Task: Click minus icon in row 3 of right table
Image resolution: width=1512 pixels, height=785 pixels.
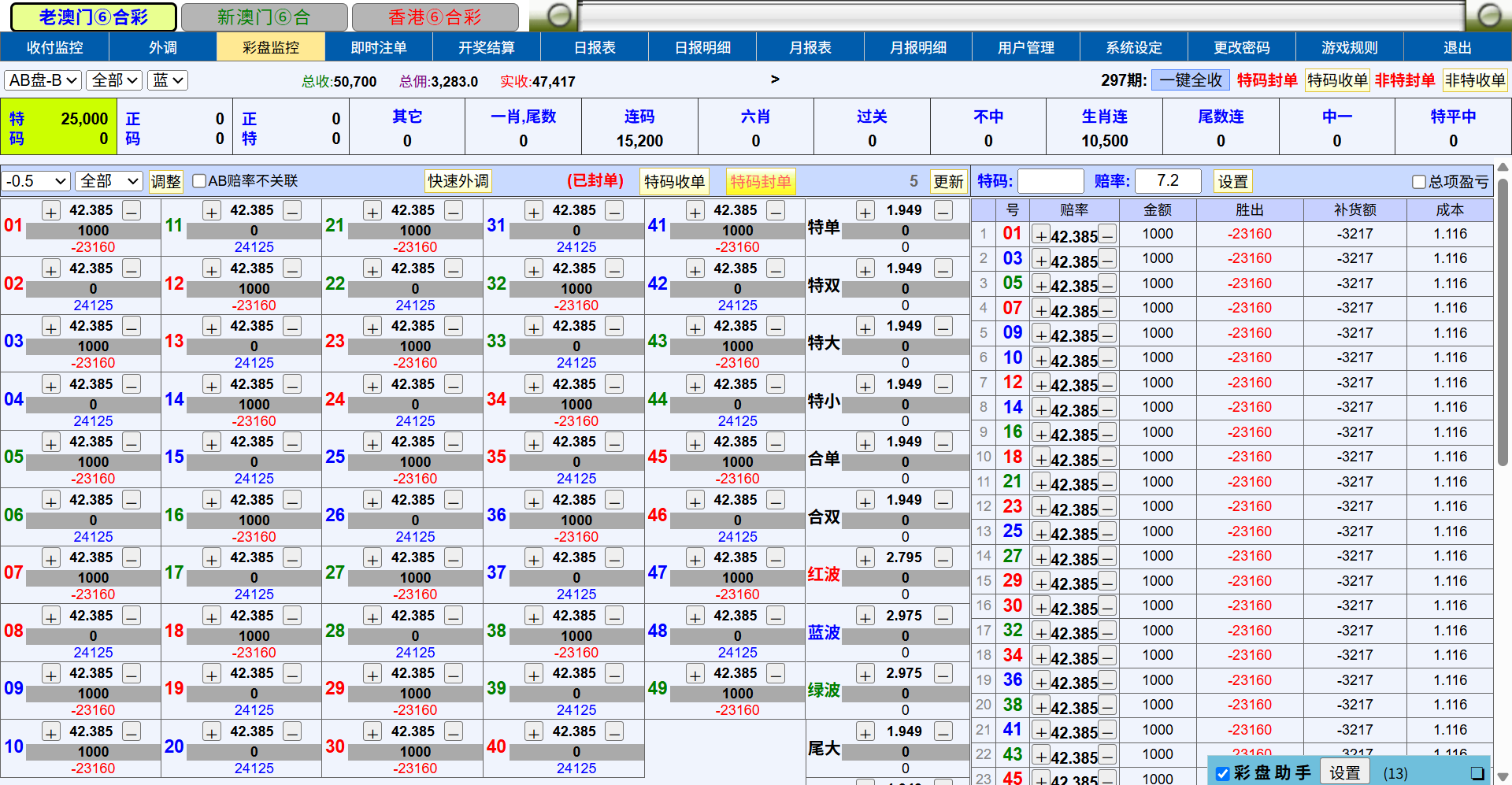Action: click(1107, 285)
